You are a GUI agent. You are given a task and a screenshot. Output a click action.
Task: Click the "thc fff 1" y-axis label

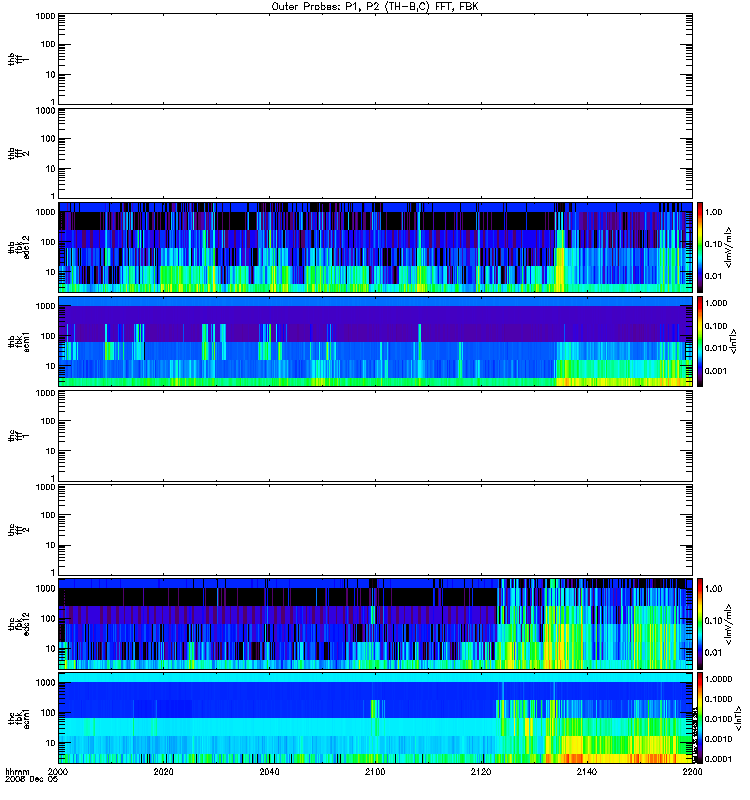[x=18, y=436]
